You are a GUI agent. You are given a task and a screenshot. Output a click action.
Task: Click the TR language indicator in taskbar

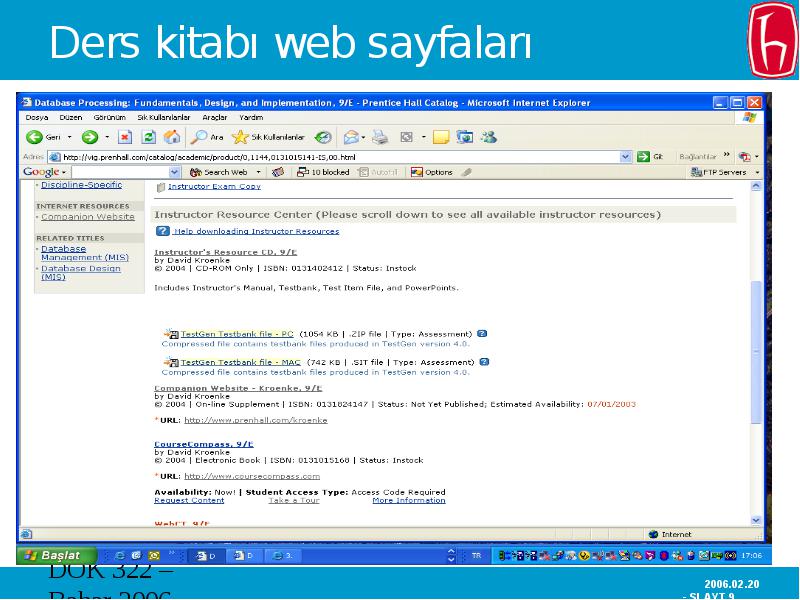coord(477,556)
